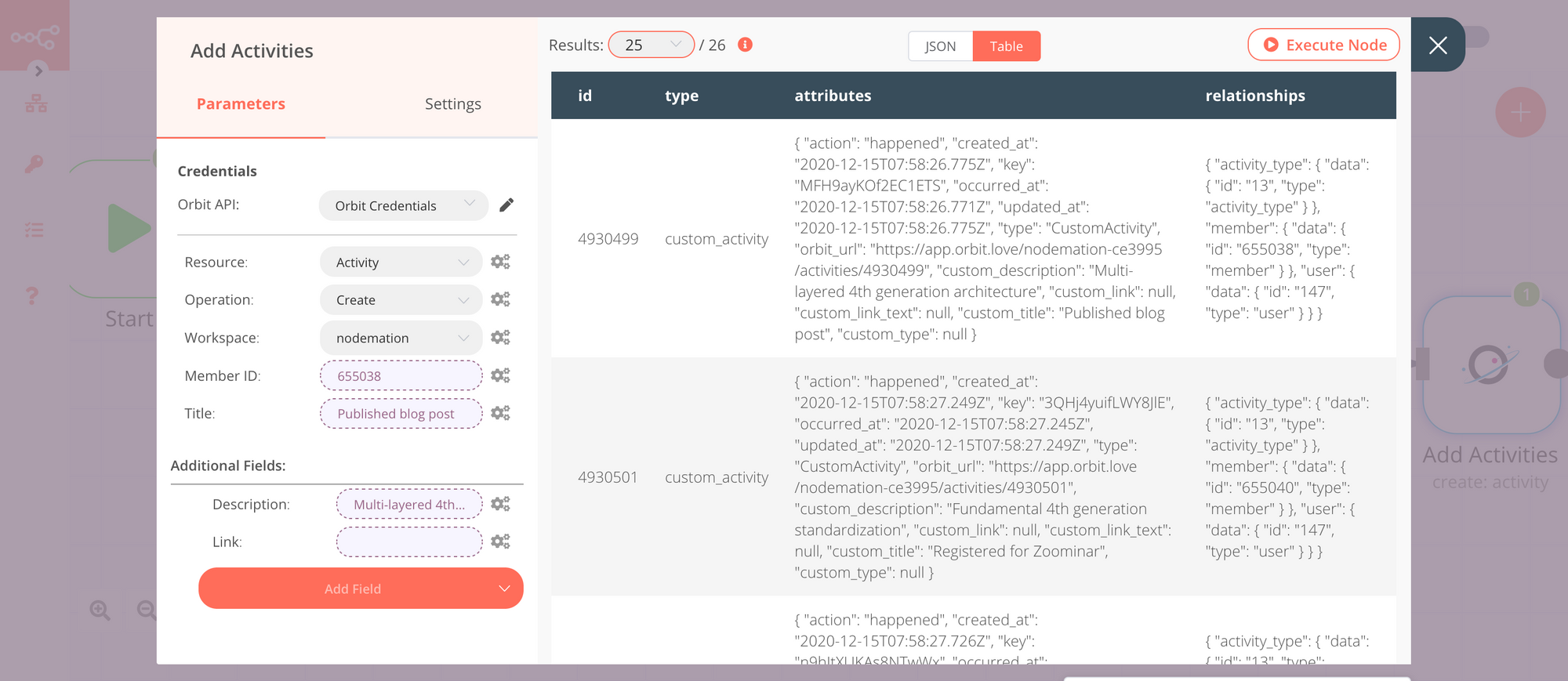Image resolution: width=1568 pixels, height=681 pixels.
Task: Click the empty Link field
Action: point(409,542)
